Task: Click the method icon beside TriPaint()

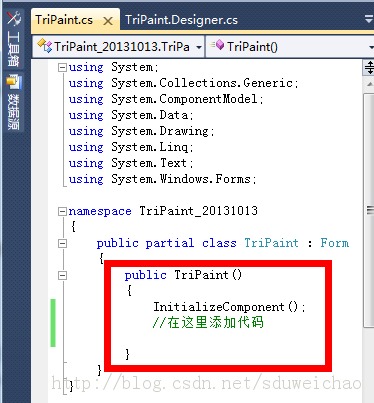Action: 217,45
